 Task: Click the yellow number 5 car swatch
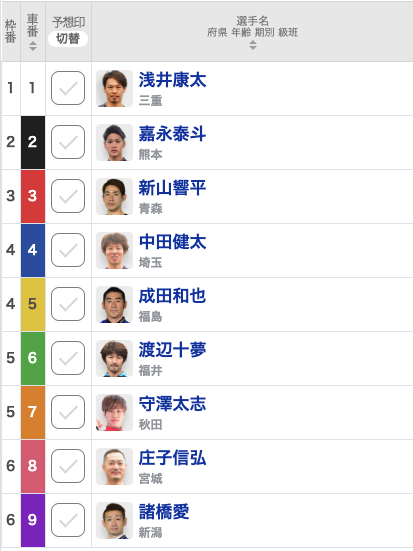point(33,304)
